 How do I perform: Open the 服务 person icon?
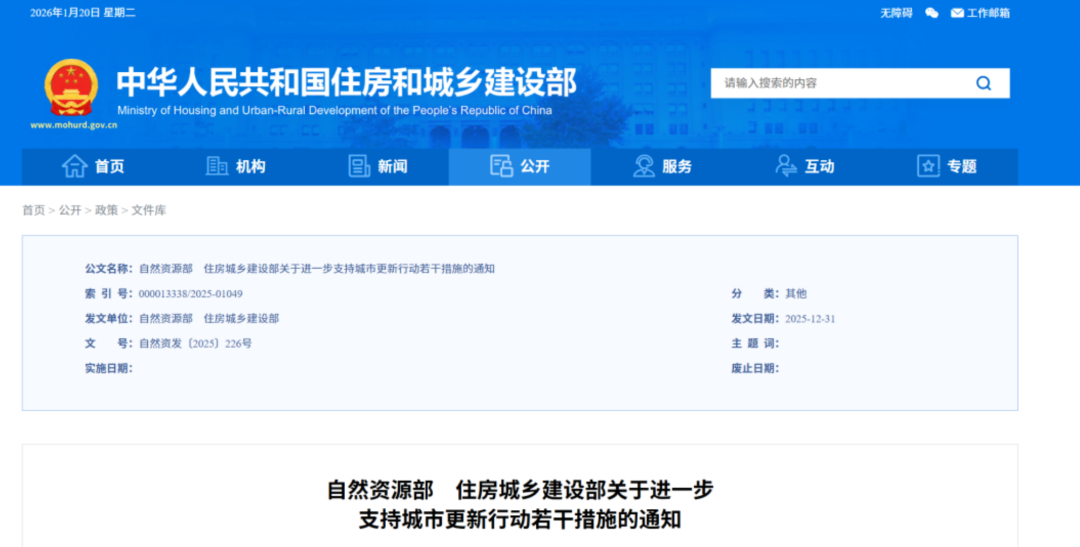[x=644, y=167]
